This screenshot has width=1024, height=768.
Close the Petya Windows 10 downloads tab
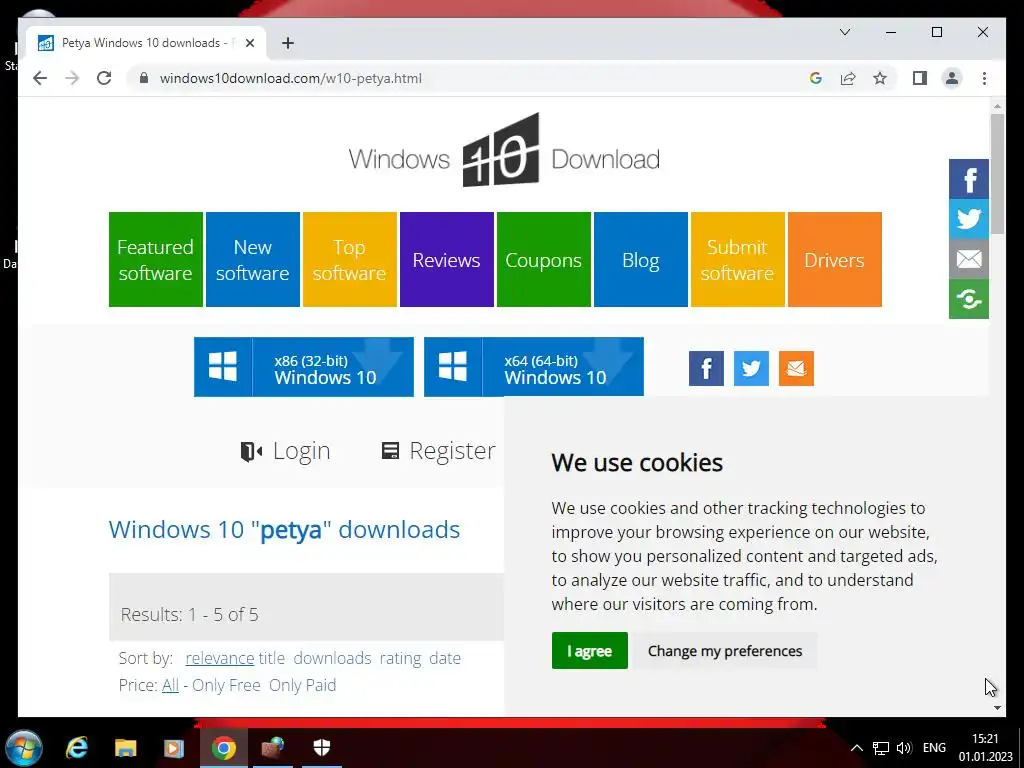point(249,43)
